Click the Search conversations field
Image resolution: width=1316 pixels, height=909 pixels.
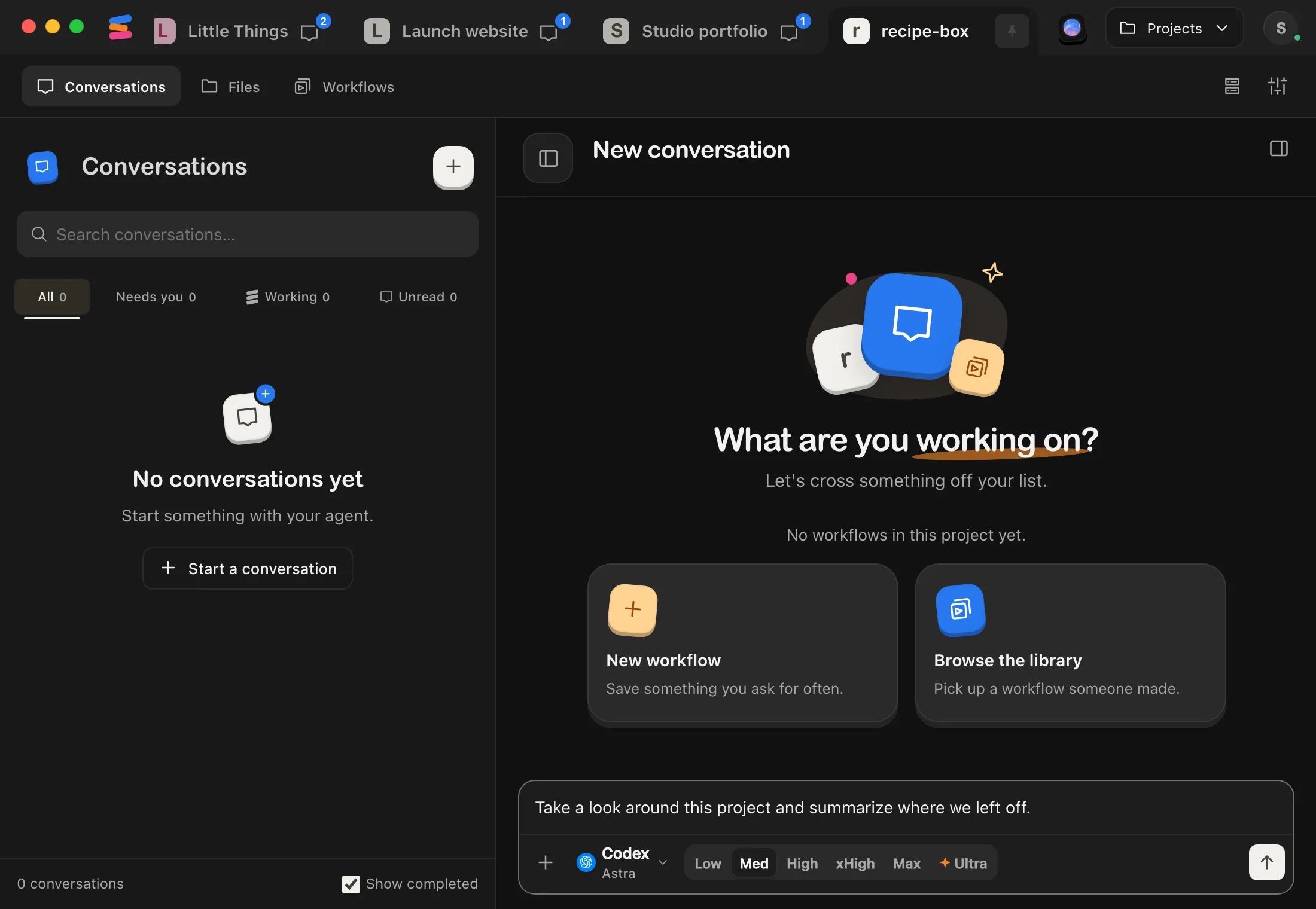tap(248, 234)
